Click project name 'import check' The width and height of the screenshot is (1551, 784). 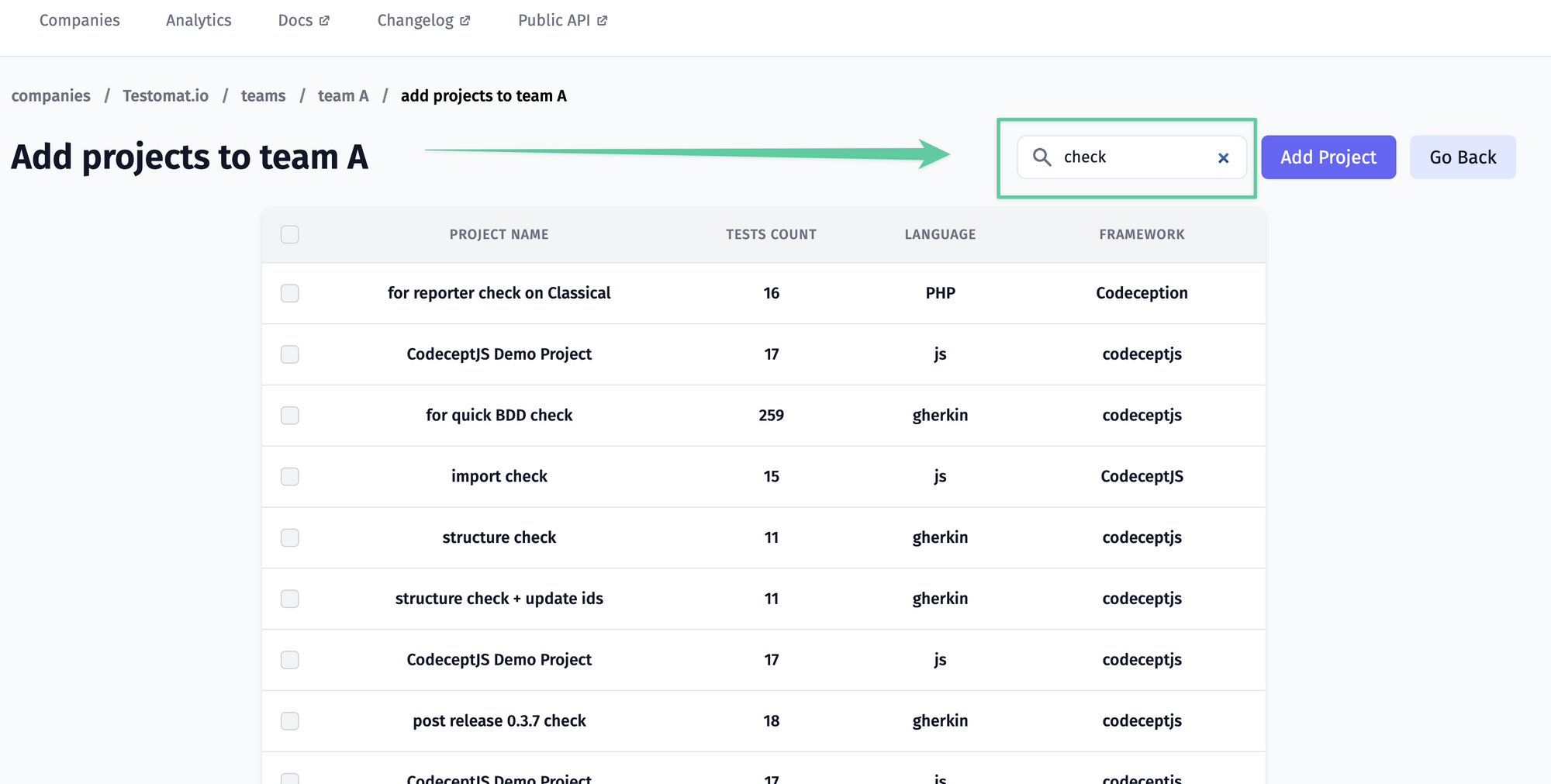(499, 476)
